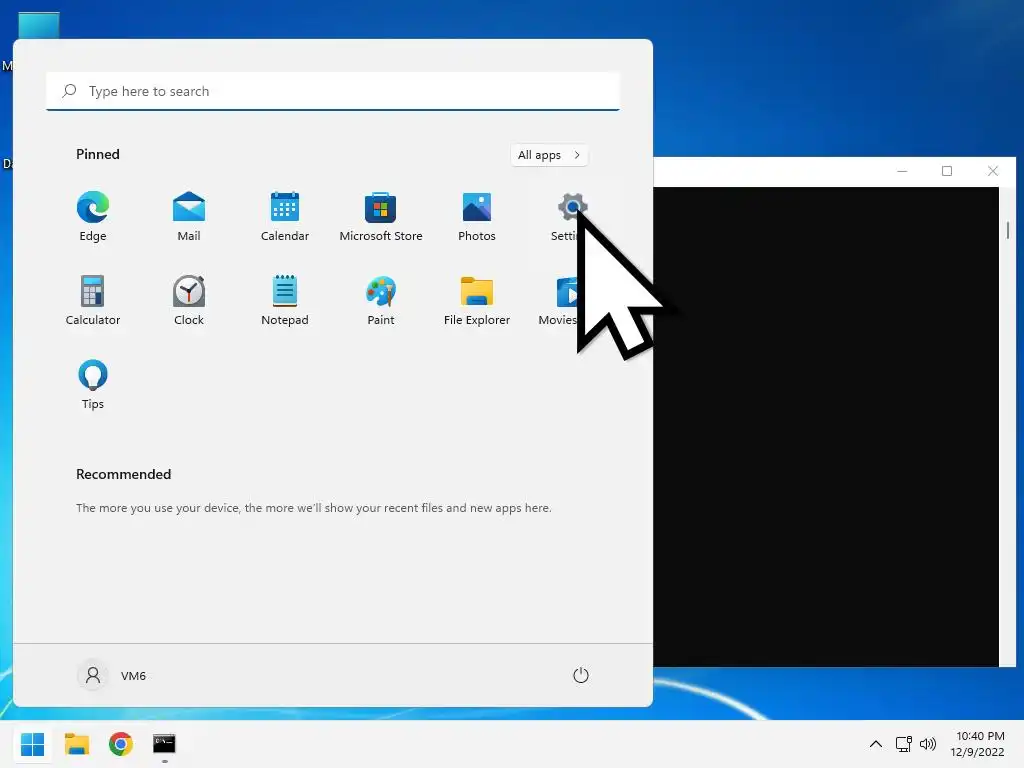Screen dimensions: 1024x768
Task: Launch the Mail app
Action: (189, 217)
